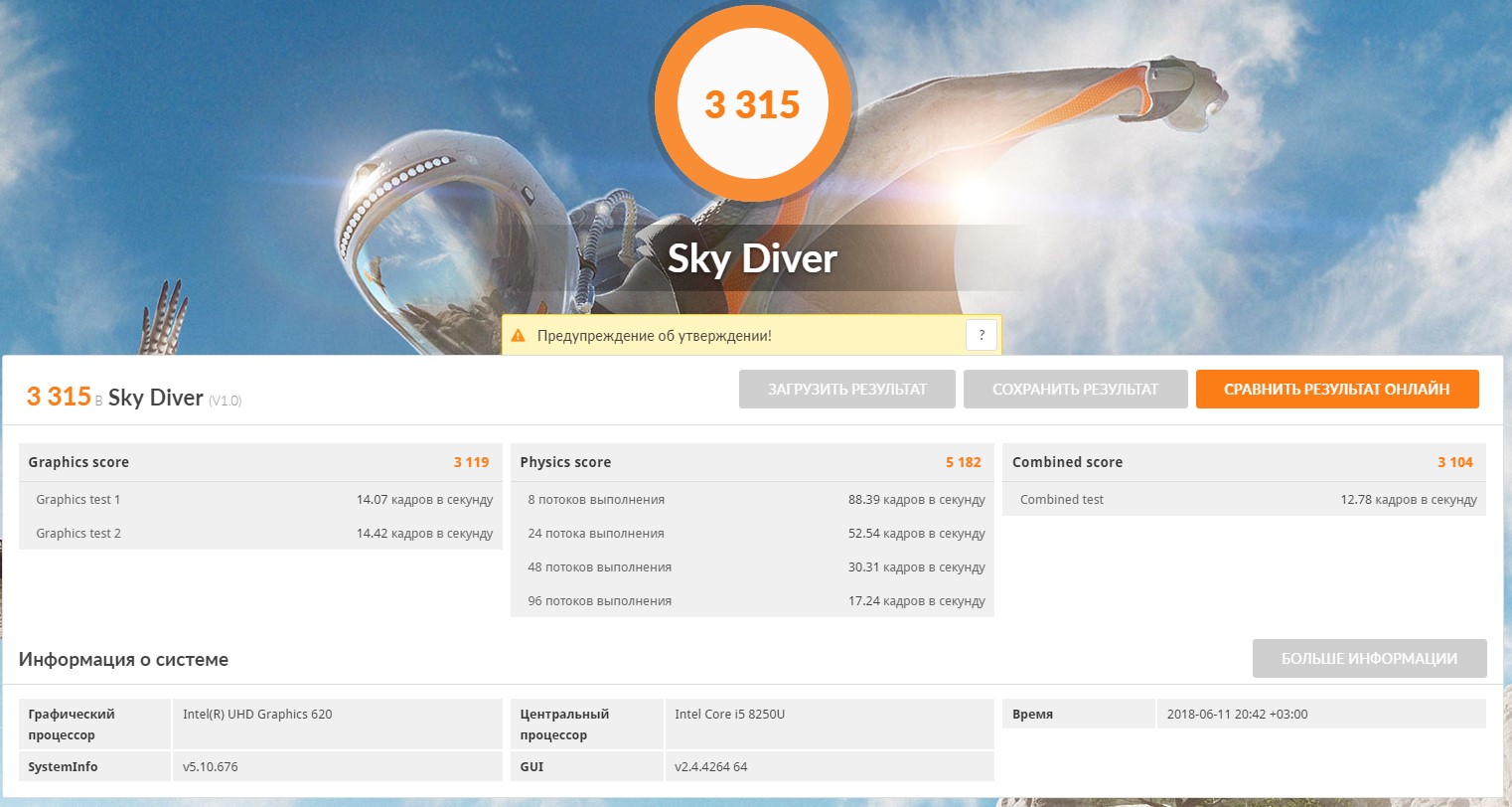Click the Информация о системе heading
Screen dimensions: 1512x807
tap(123, 659)
